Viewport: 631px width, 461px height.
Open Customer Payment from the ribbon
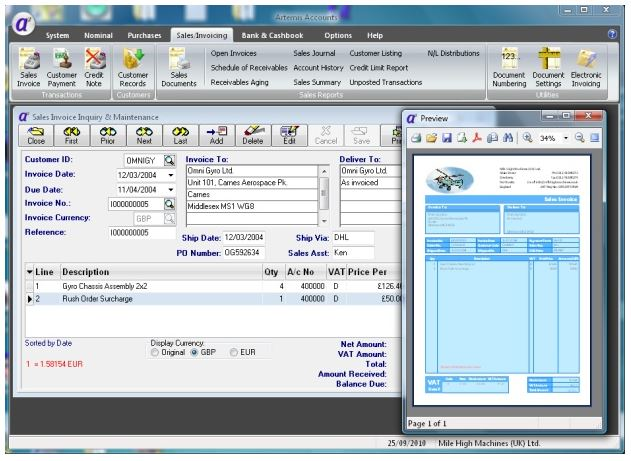[x=61, y=68]
